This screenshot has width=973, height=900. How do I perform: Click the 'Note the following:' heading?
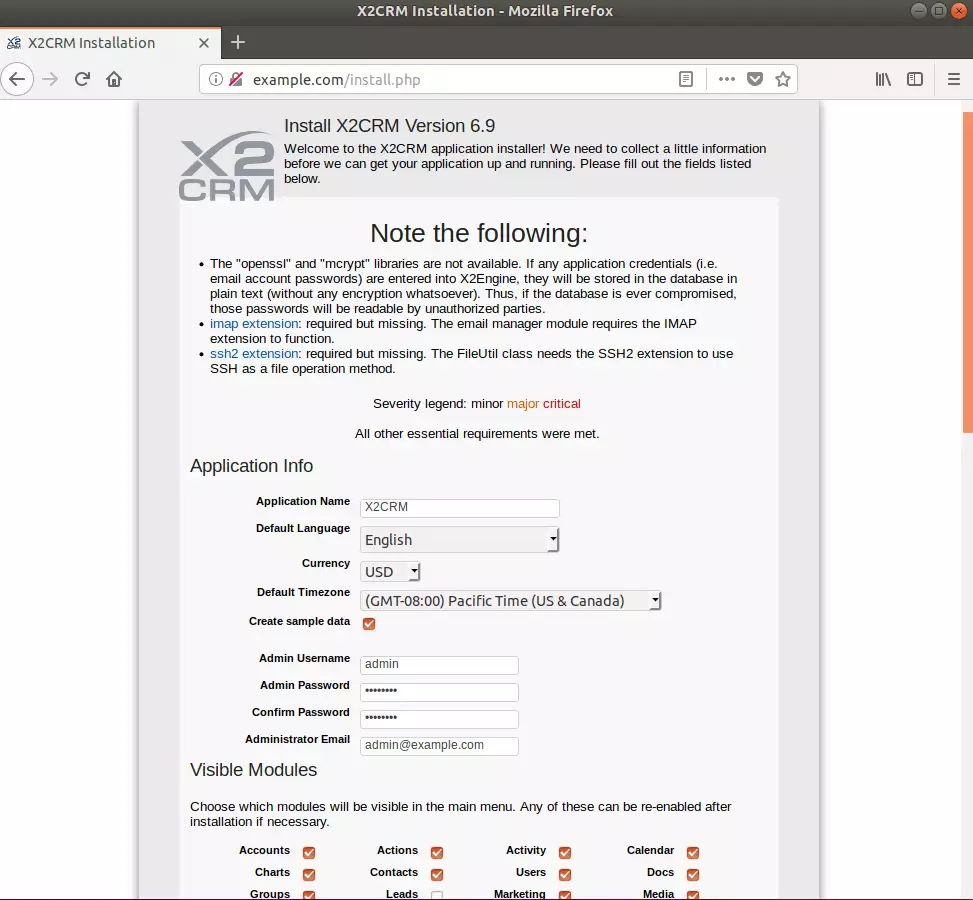point(478,233)
